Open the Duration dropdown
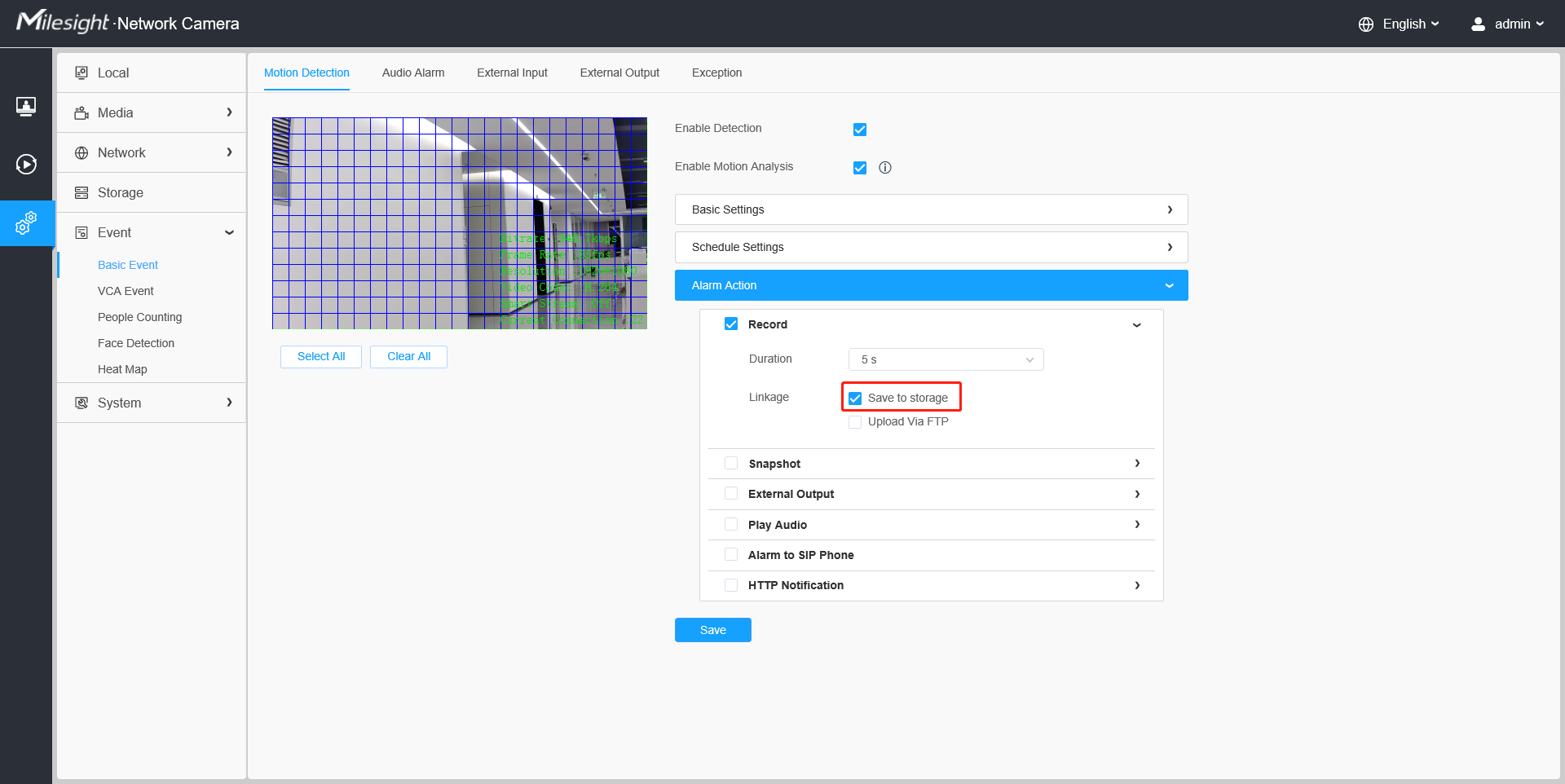 (946, 359)
